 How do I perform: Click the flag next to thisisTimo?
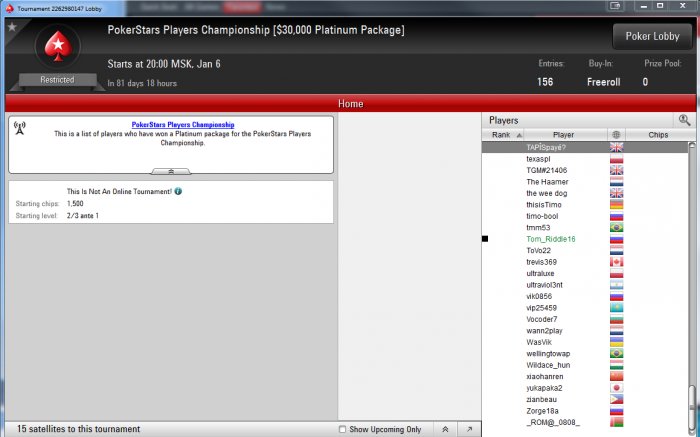(617, 205)
